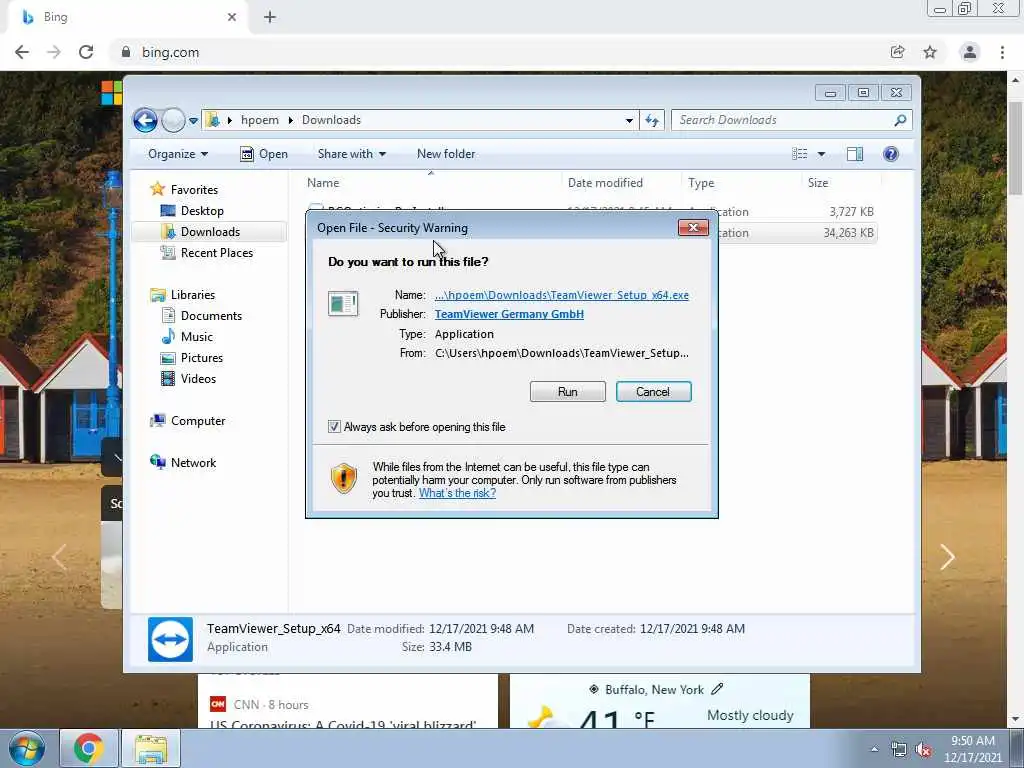Click the TeamViewer icon in details pane
This screenshot has width=1024, height=768.
click(170, 639)
